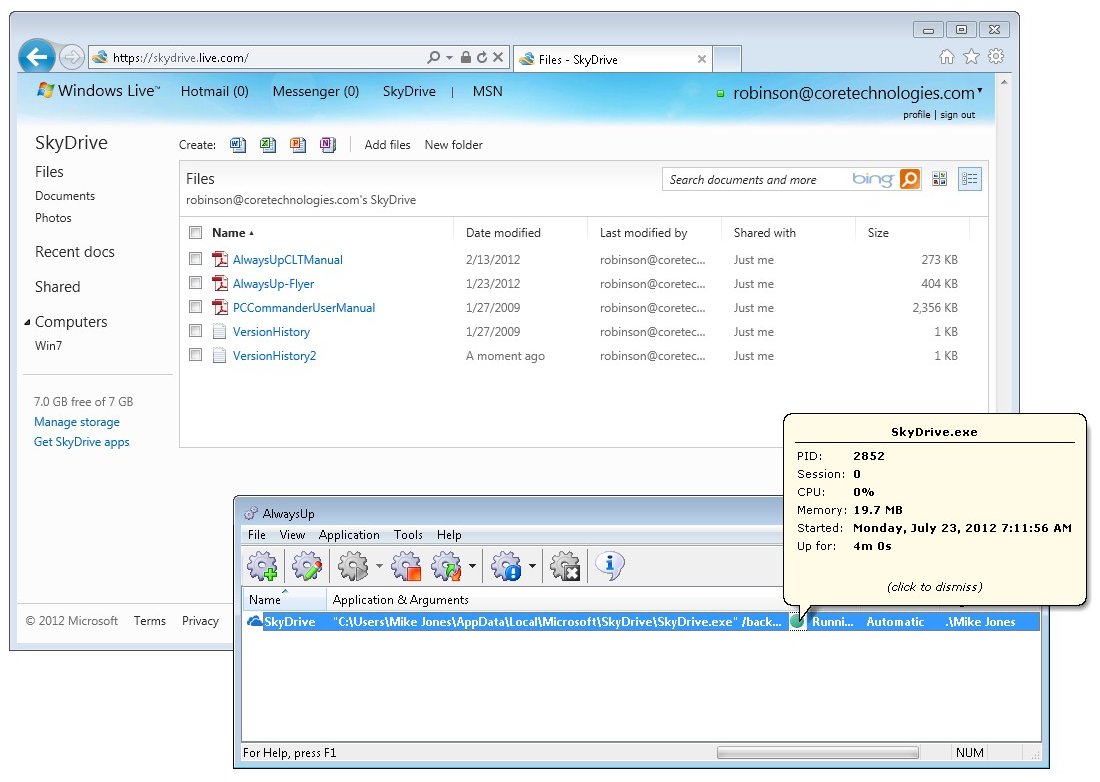
Task: Open the account dropdown next to email
Action: [979, 90]
